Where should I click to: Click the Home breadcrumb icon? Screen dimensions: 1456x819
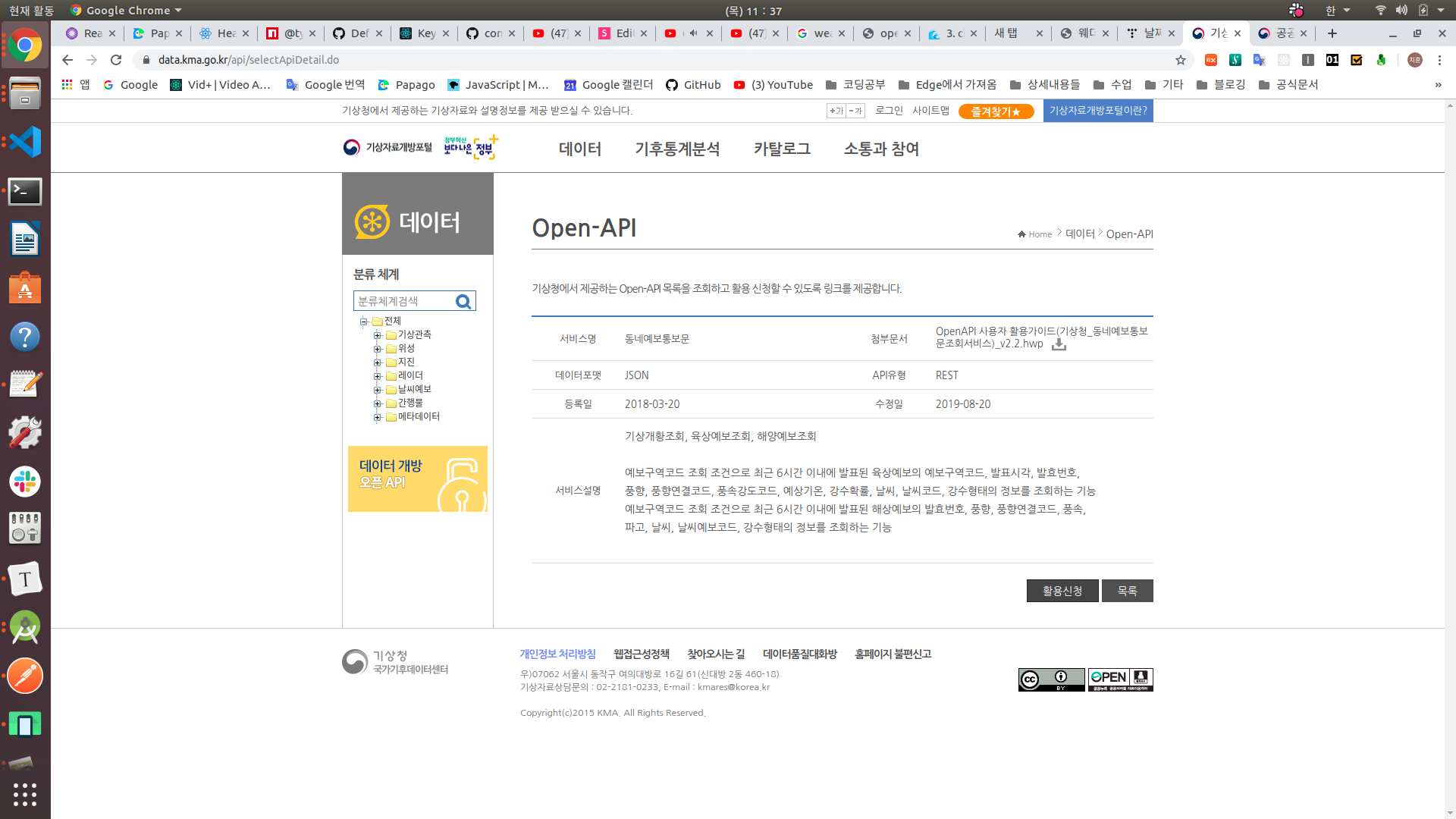[x=1022, y=234]
